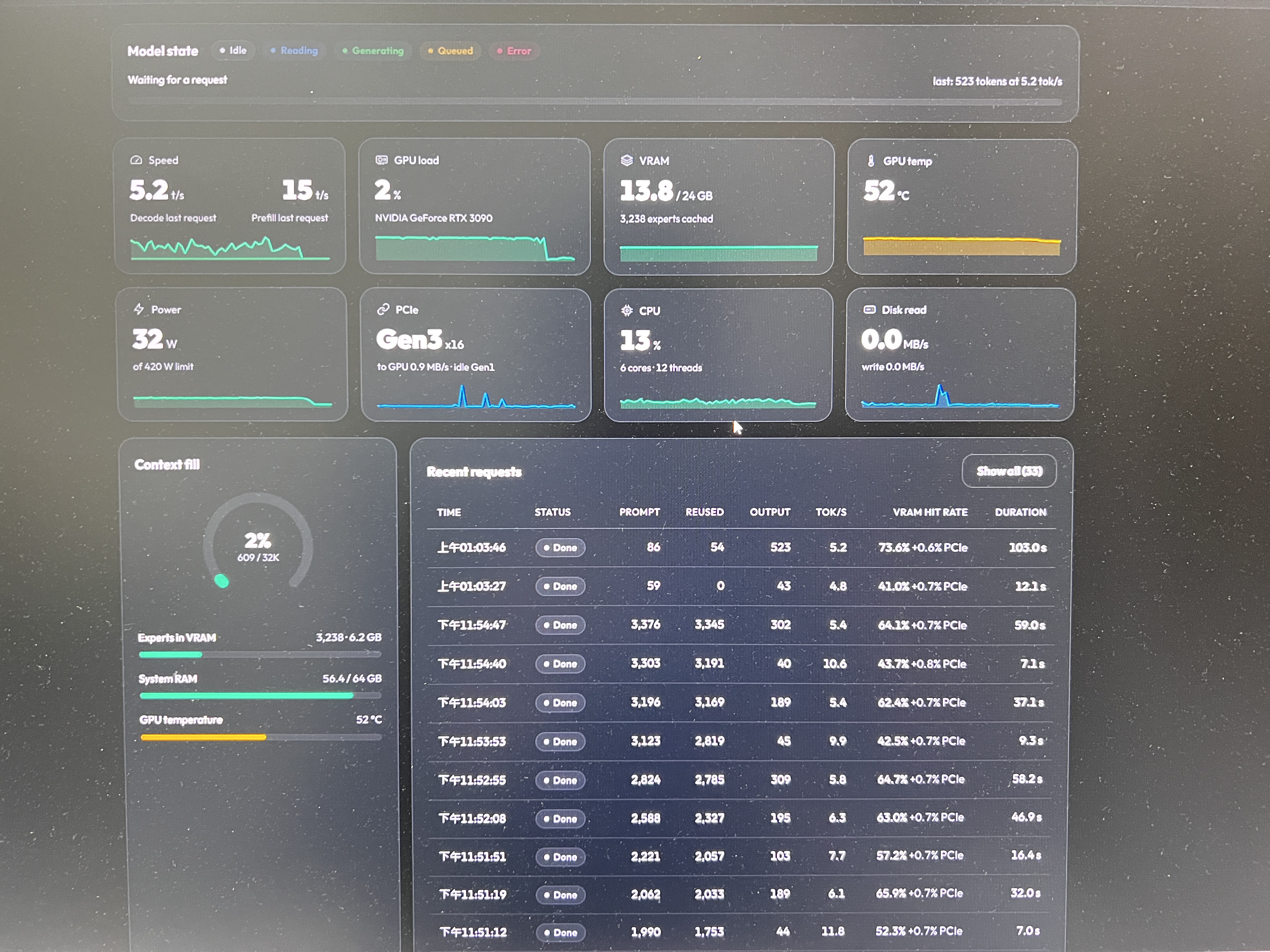Select the Queued state pill

click(451, 50)
